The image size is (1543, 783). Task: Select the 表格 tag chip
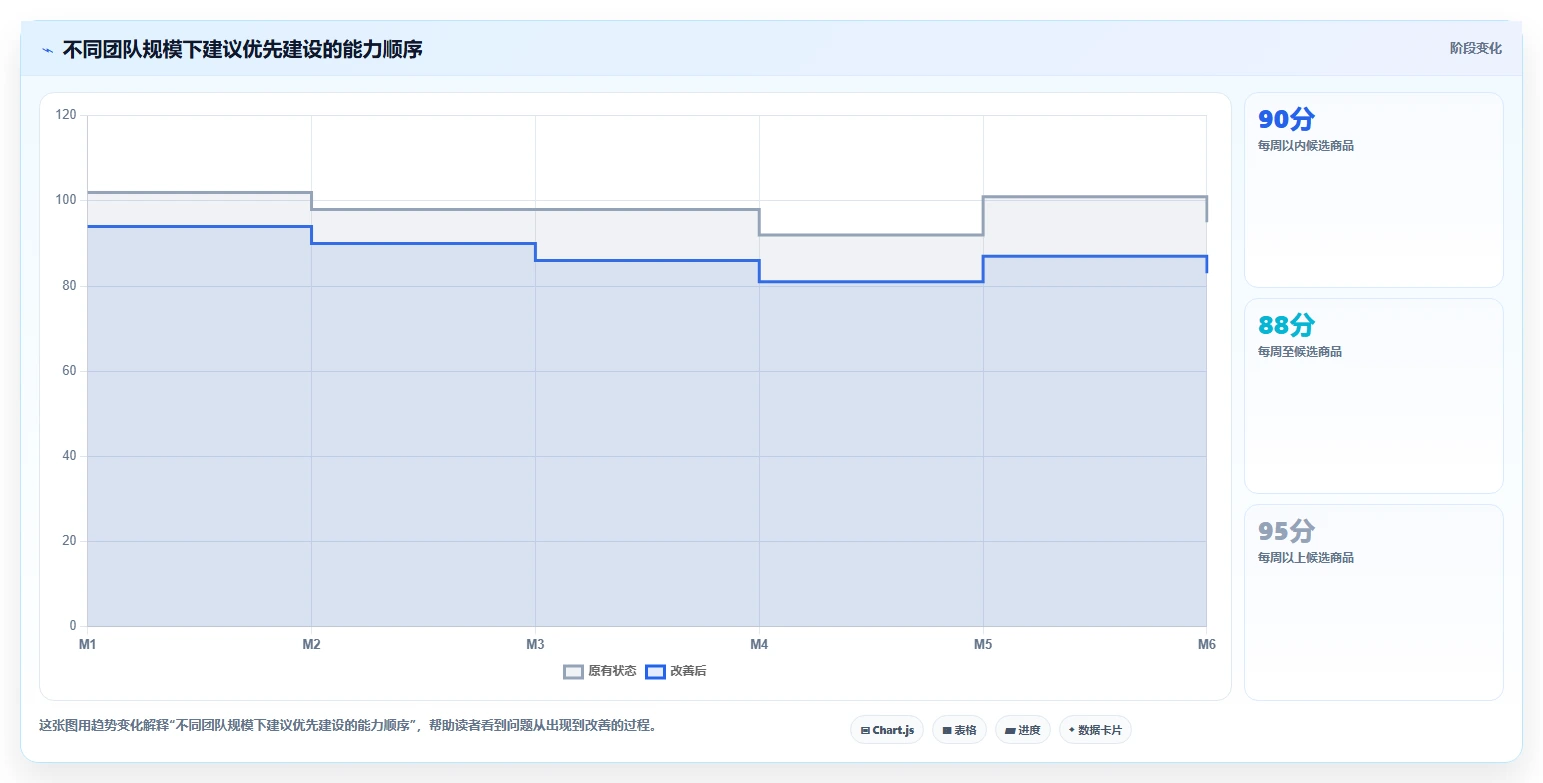point(959,730)
